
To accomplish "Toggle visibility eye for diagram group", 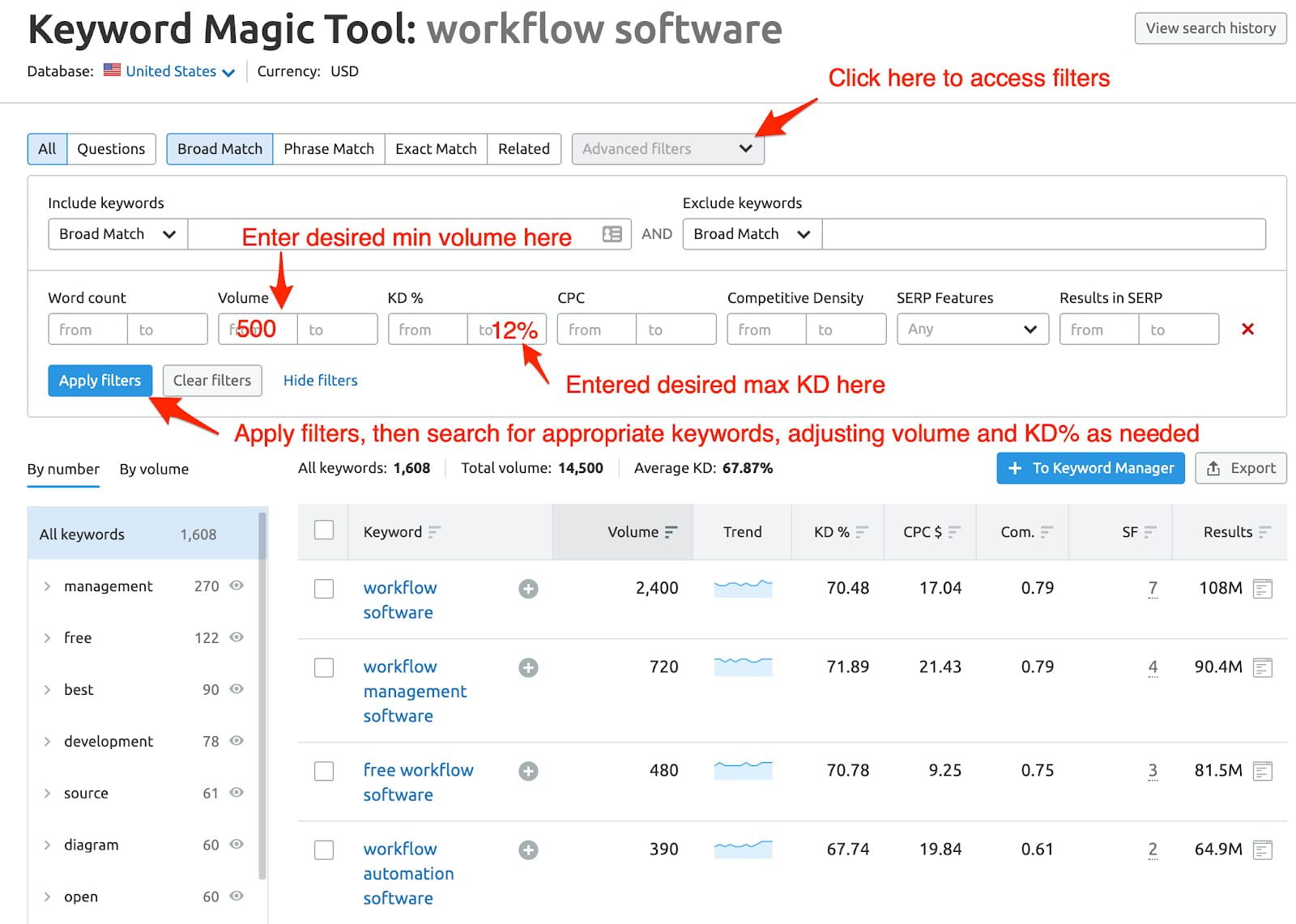I will coord(237,844).
